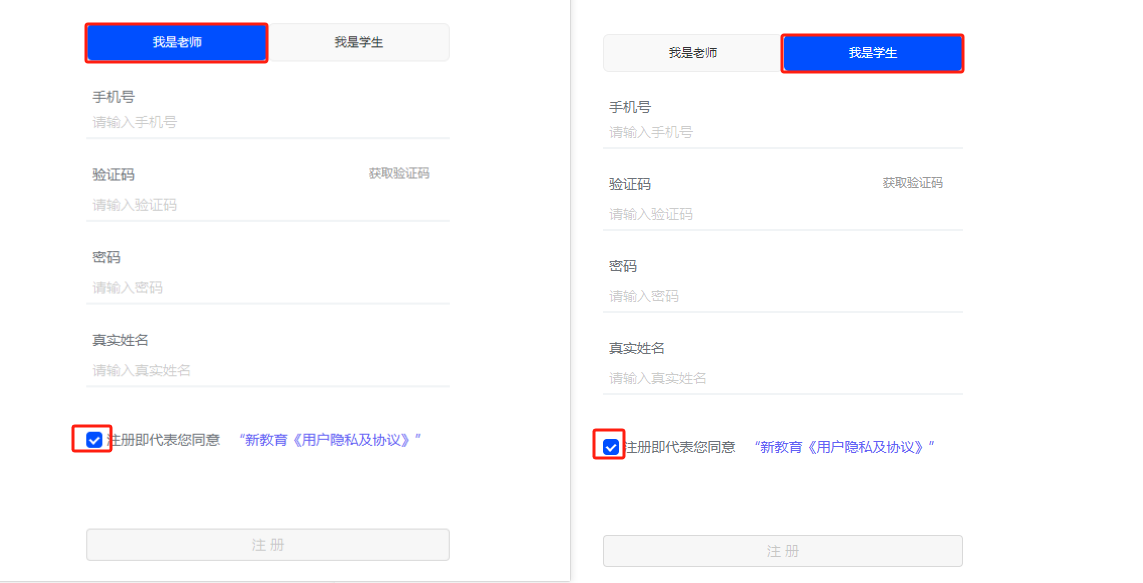The height and width of the screenshot is (583, 1143).
Task: Focus the 真实姓名 input in the left form
Action: [268, 370]
